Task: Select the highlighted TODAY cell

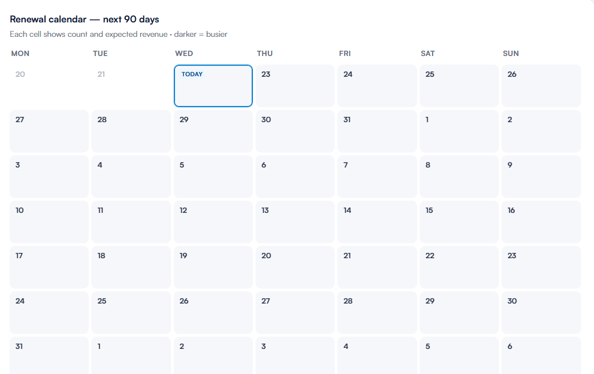Action: 213,86
